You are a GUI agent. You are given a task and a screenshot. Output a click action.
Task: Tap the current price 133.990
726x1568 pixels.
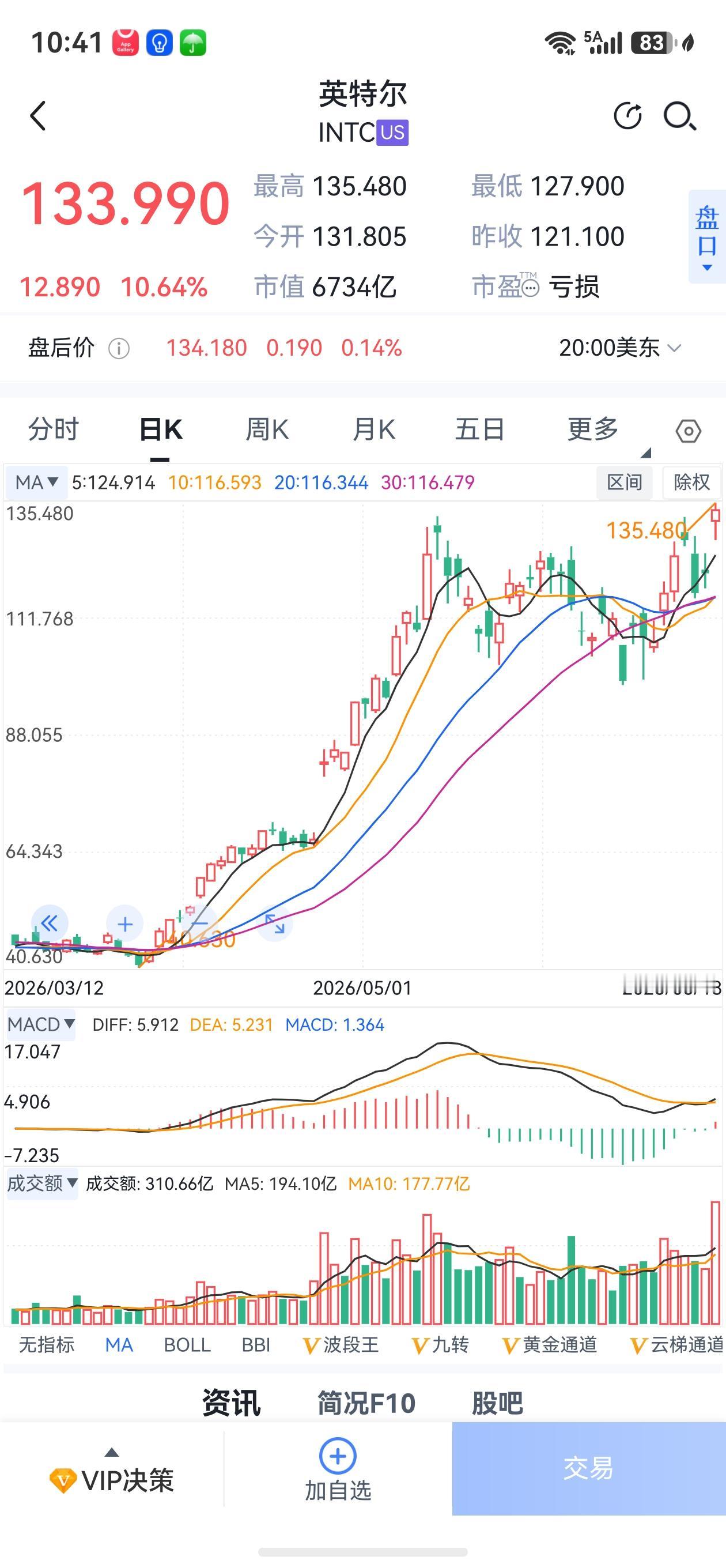[126, 203]
